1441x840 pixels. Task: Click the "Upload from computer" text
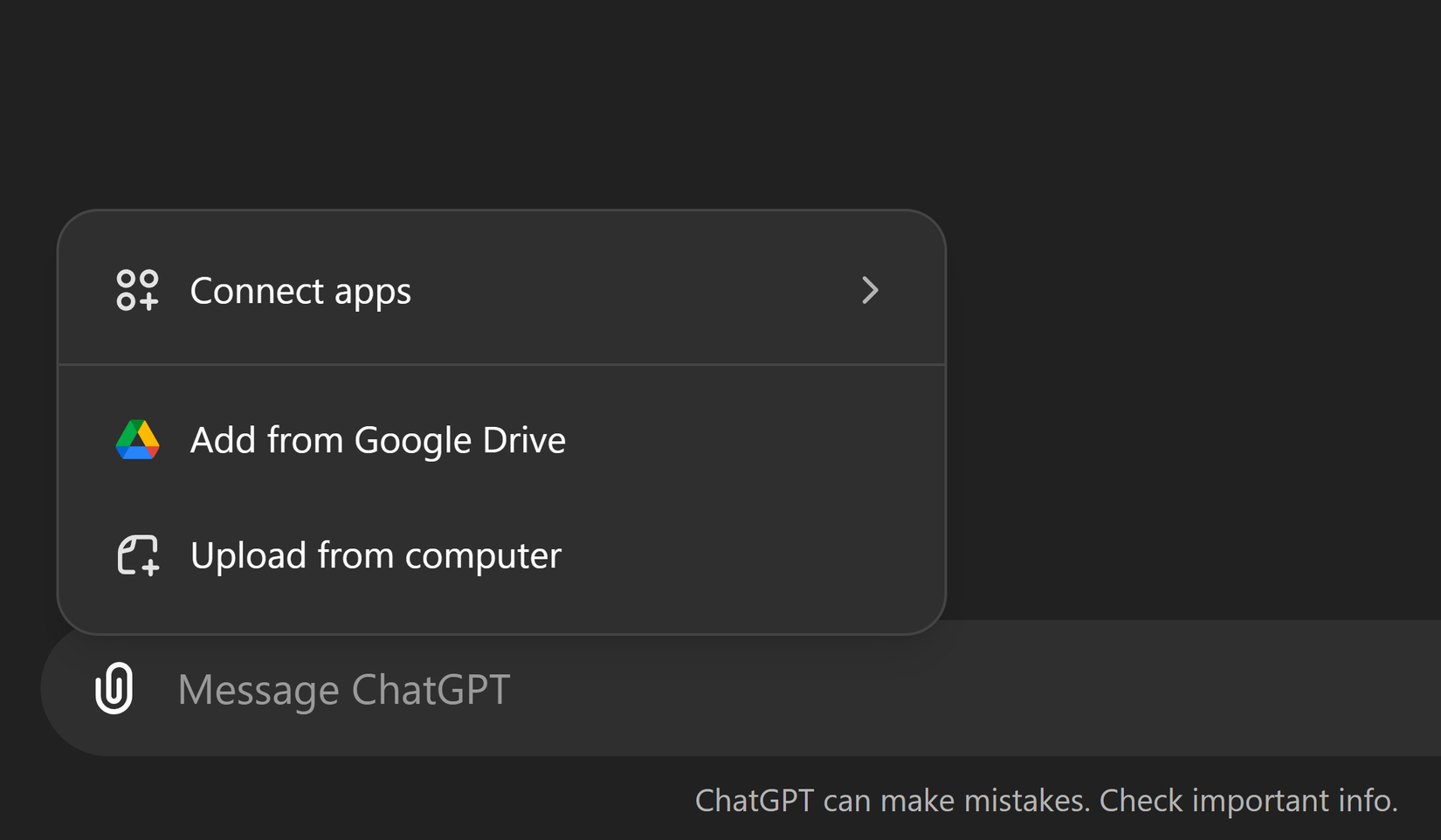(376, 555)
